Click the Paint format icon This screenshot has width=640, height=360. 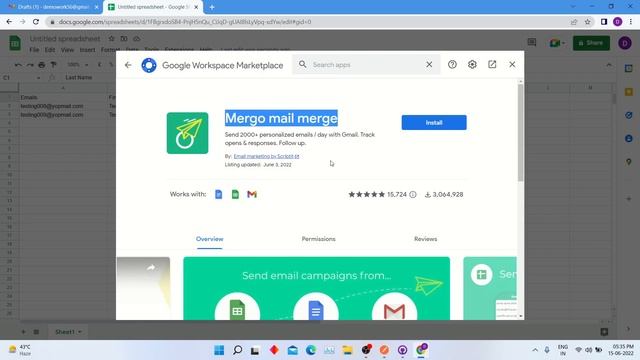tap(53, 65)
